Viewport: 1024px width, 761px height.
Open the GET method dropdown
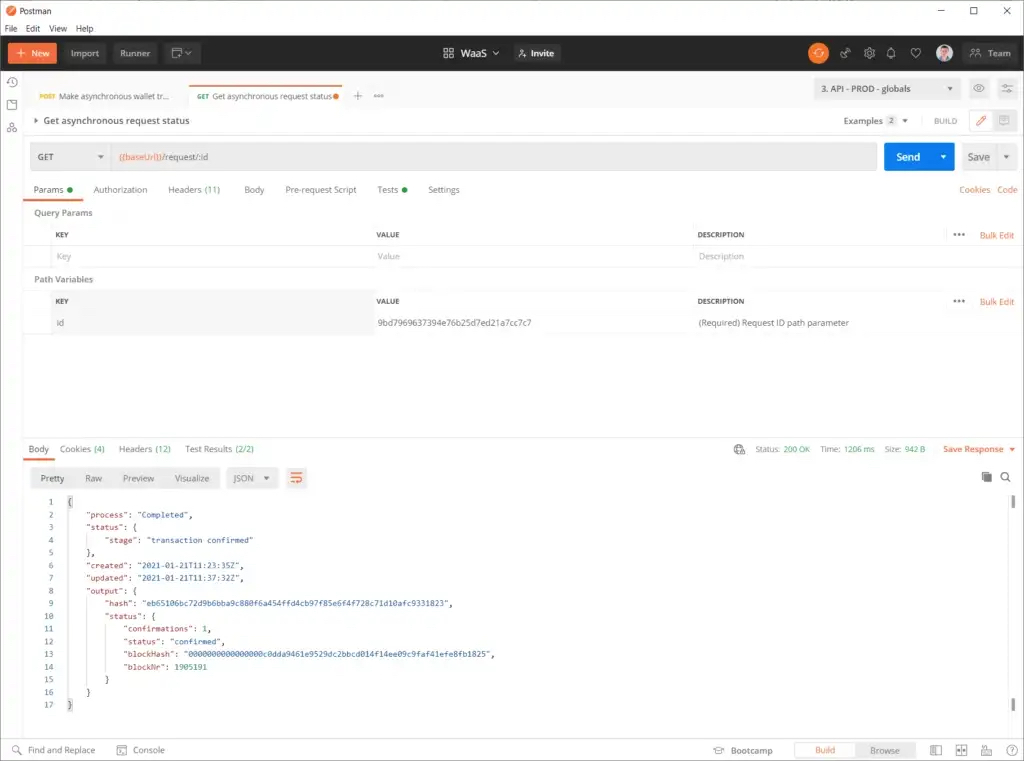tap(70, 157)
